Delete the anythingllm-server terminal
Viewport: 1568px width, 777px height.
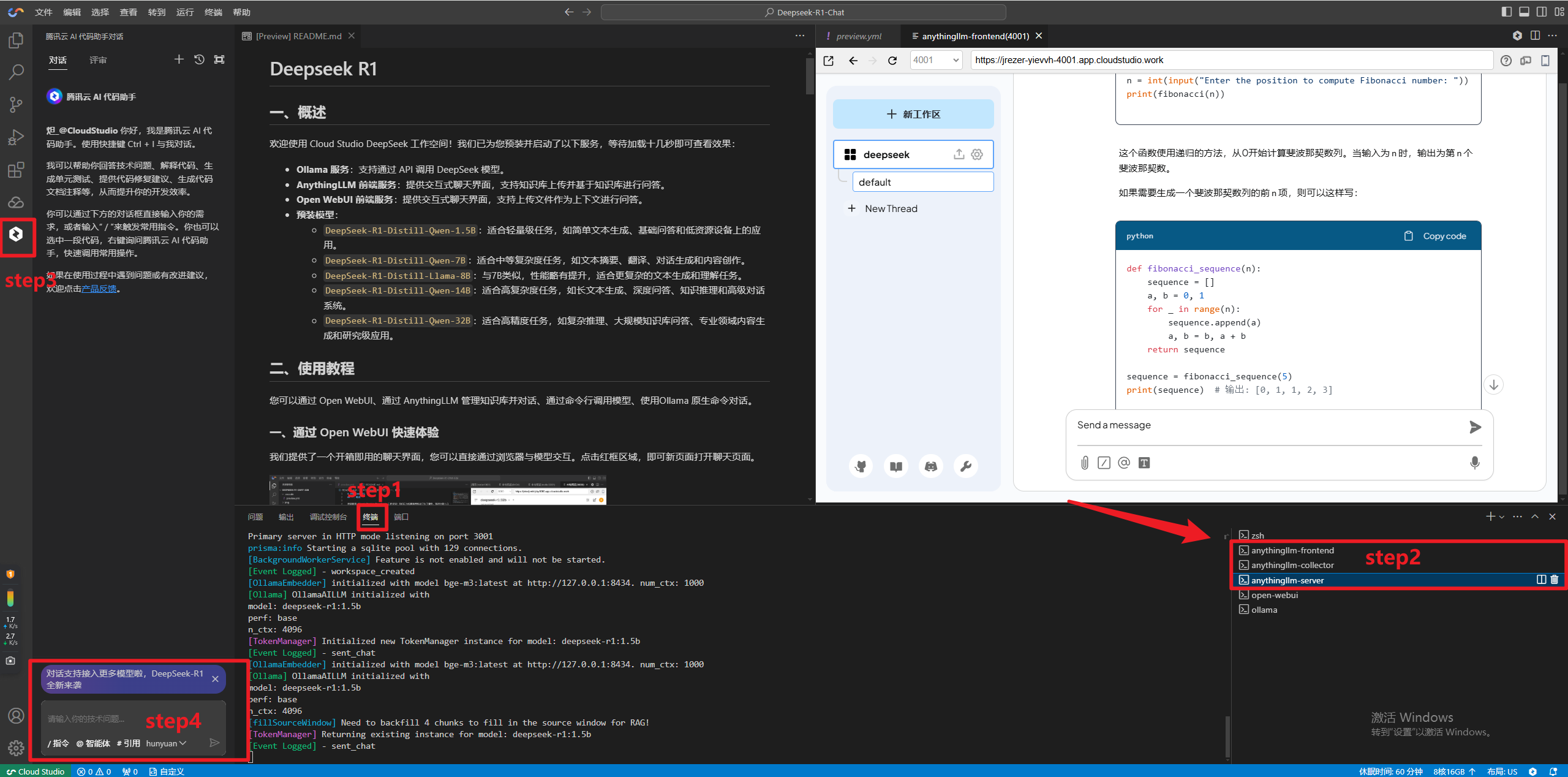pyautogui.click(x=1555, y=580)
